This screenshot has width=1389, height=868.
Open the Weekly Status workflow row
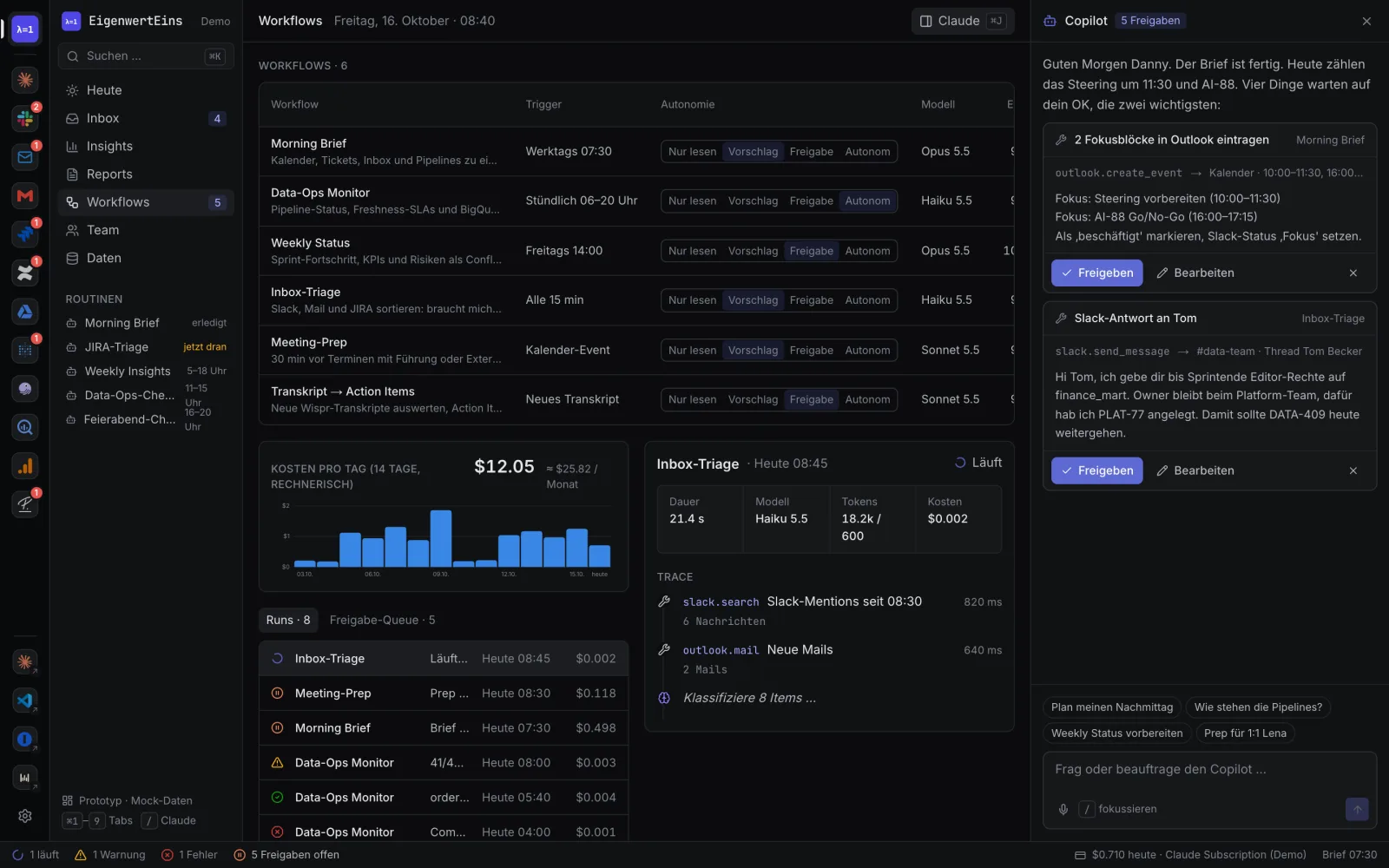pos(636,252)
